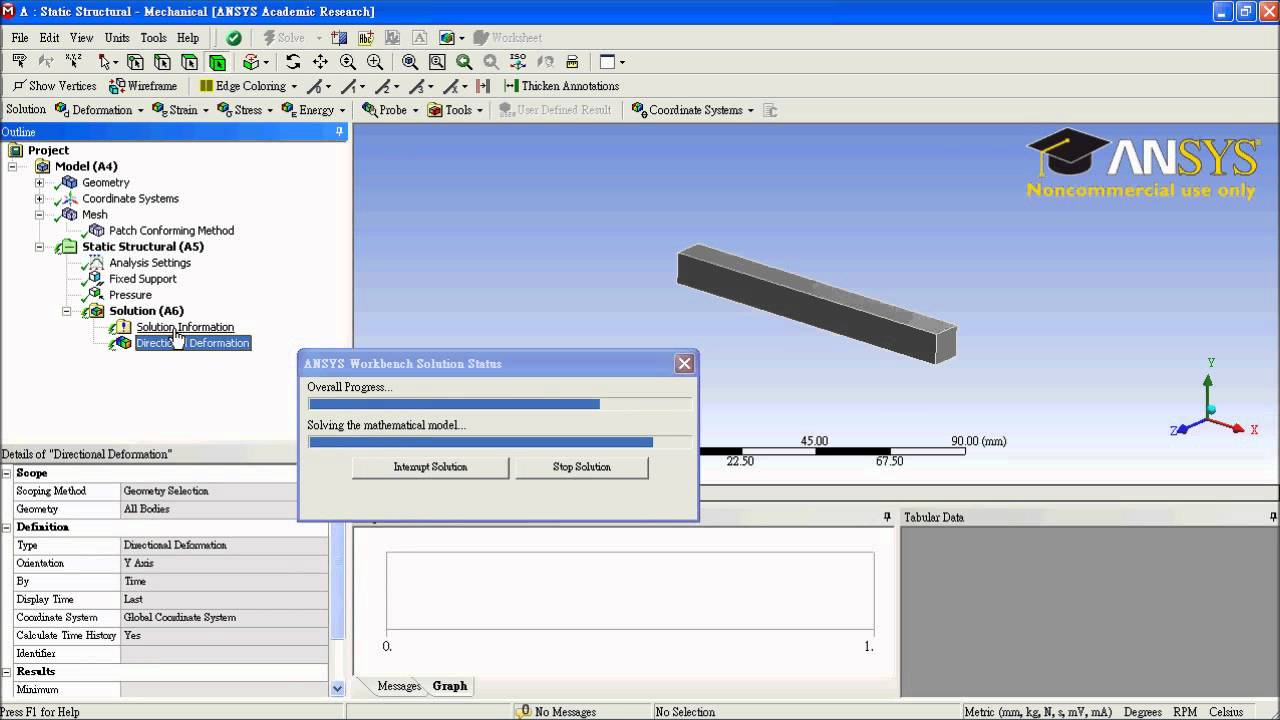Switch to the Graph tab
1280x720 pixels.
[449, 686]
